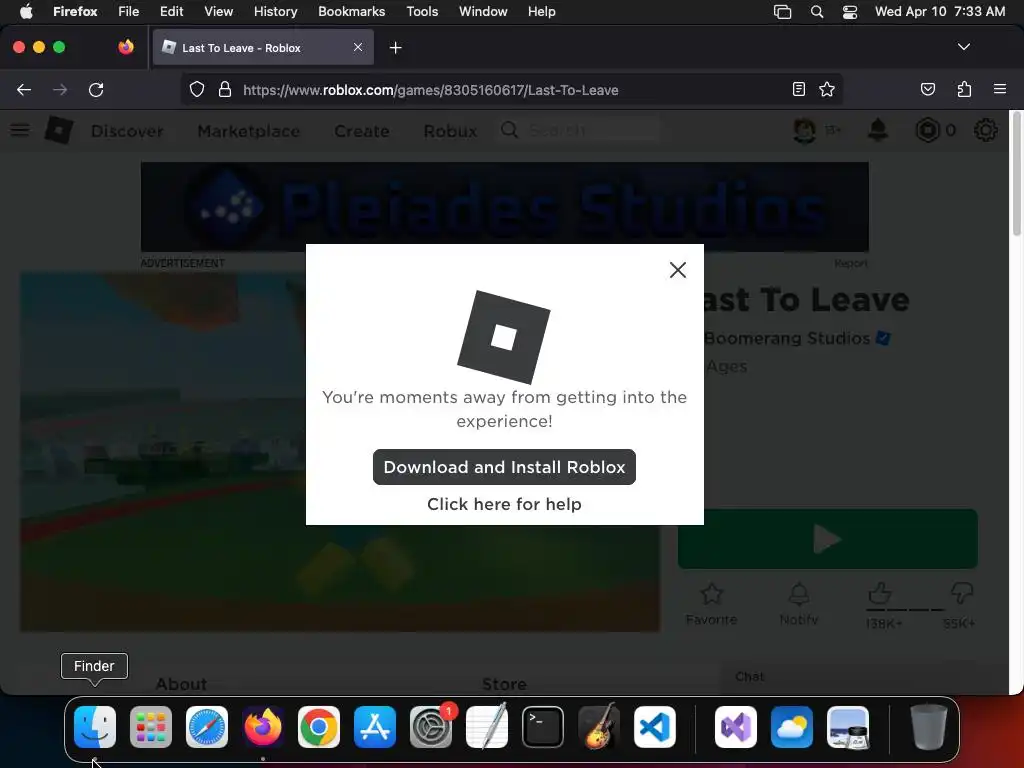The image size is (1024, 768).
Task: Open Spotlight search in menu bar
Action: [x=816, y=12]
